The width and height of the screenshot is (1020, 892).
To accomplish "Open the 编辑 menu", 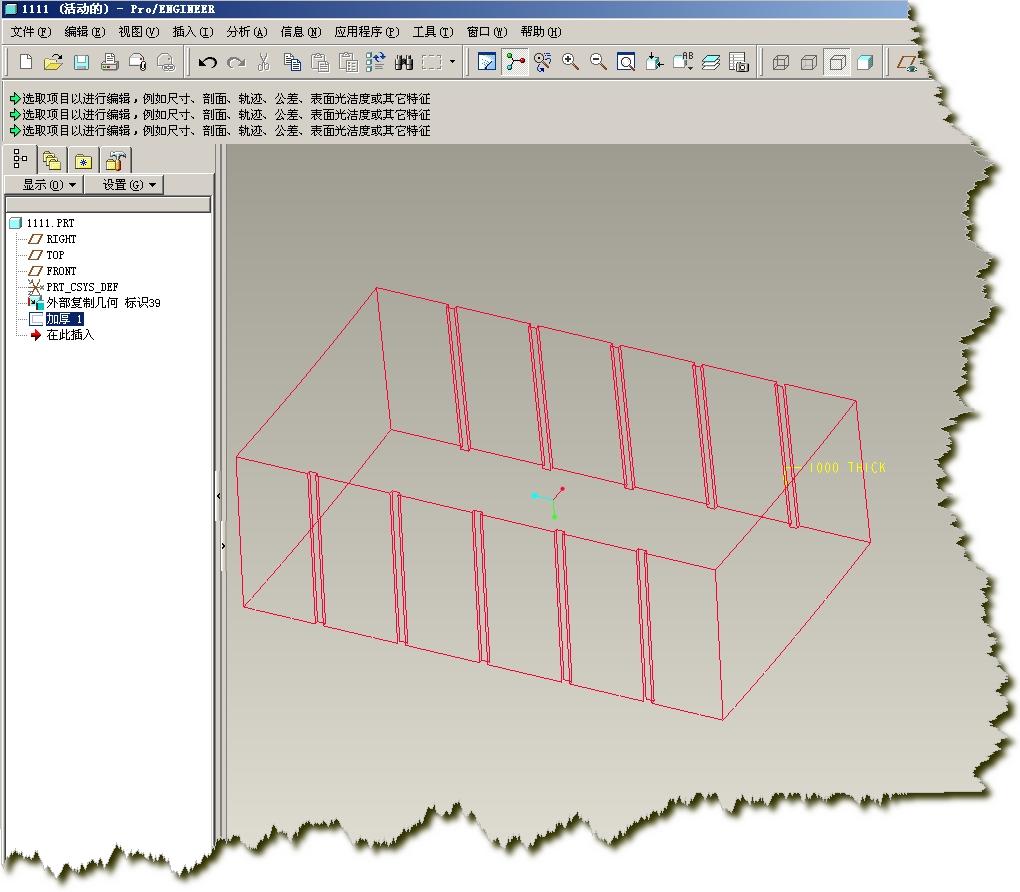I will (x=85, y=32).
